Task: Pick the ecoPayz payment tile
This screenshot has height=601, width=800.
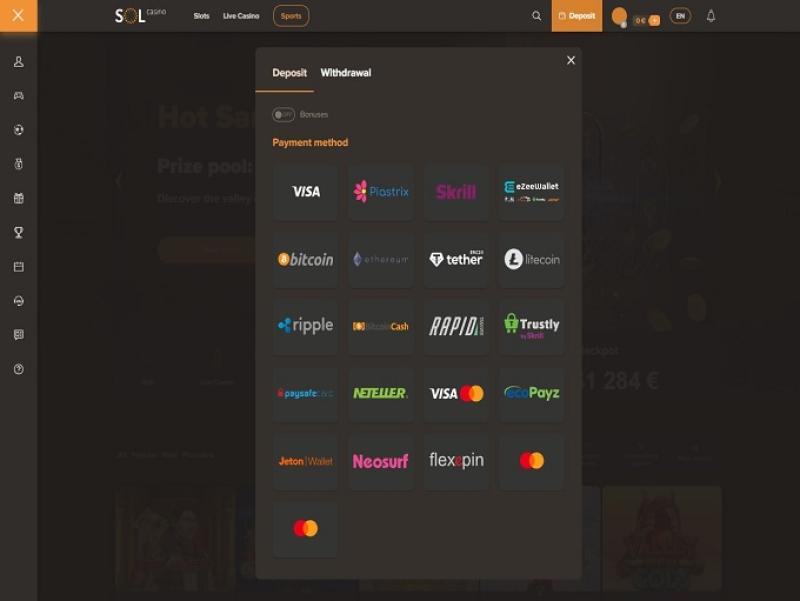Action: point(531,393)
